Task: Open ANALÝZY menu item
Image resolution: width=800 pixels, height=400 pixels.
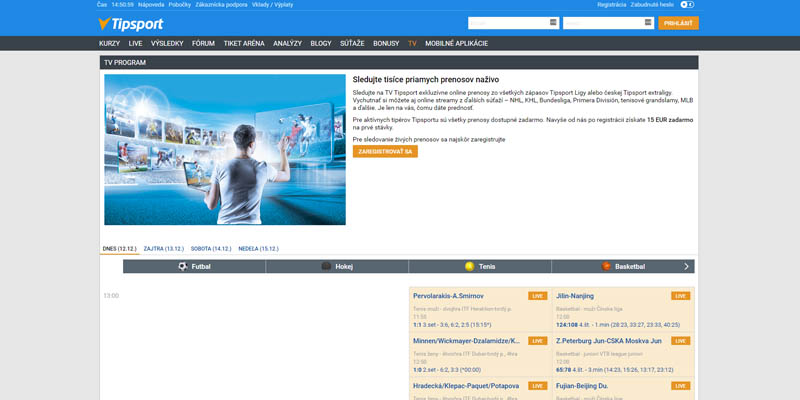Action: coord(287,43)
